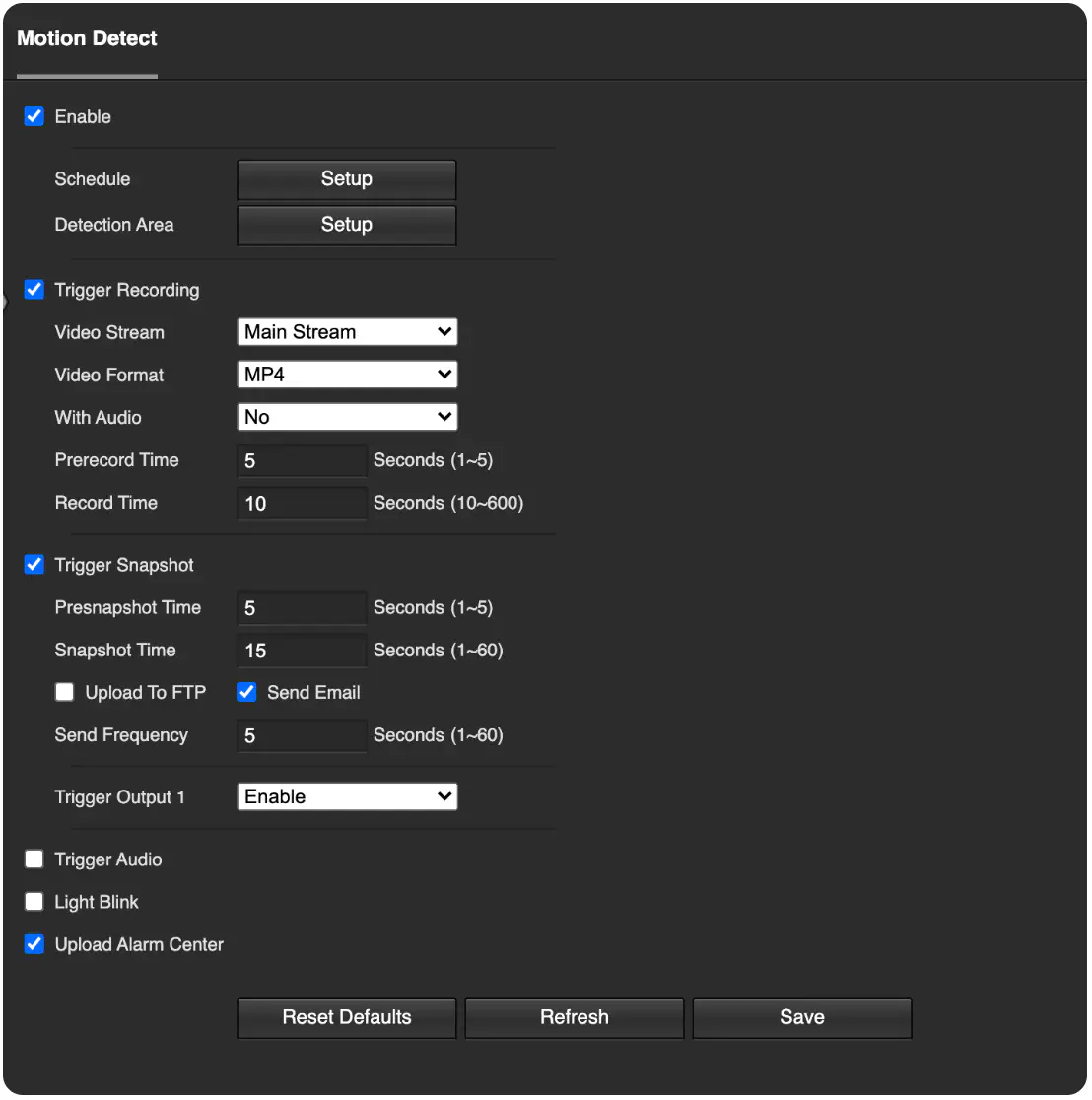Viewport: 1092px width, 1100px height.
Task: Enable the Upload To FTP checkbox
Action: coord(64,692)
